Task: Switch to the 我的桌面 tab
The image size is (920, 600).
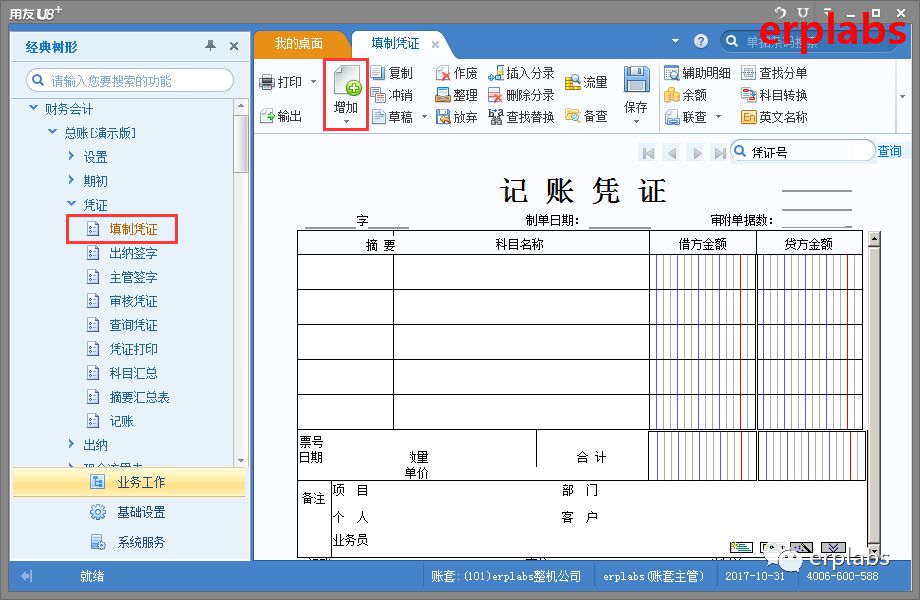Action: coord(299,43)
